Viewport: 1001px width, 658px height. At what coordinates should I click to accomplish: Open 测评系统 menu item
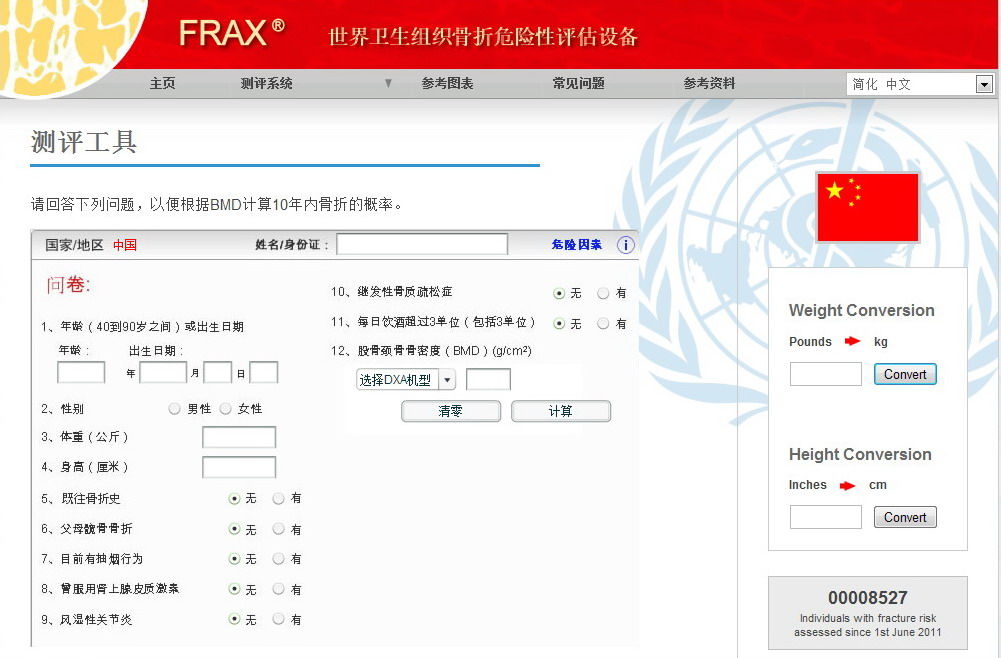click(x=266, y=83)
